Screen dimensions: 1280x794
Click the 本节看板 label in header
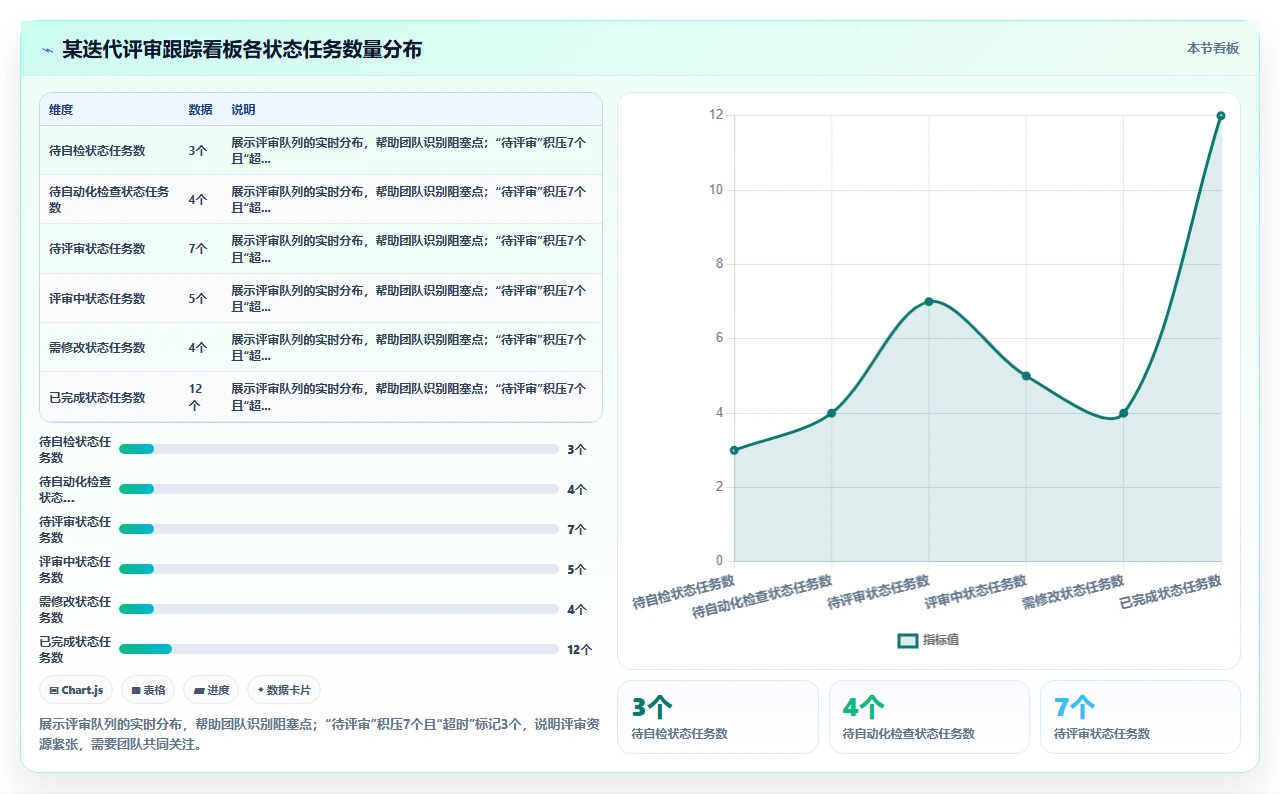[1212, 48]
